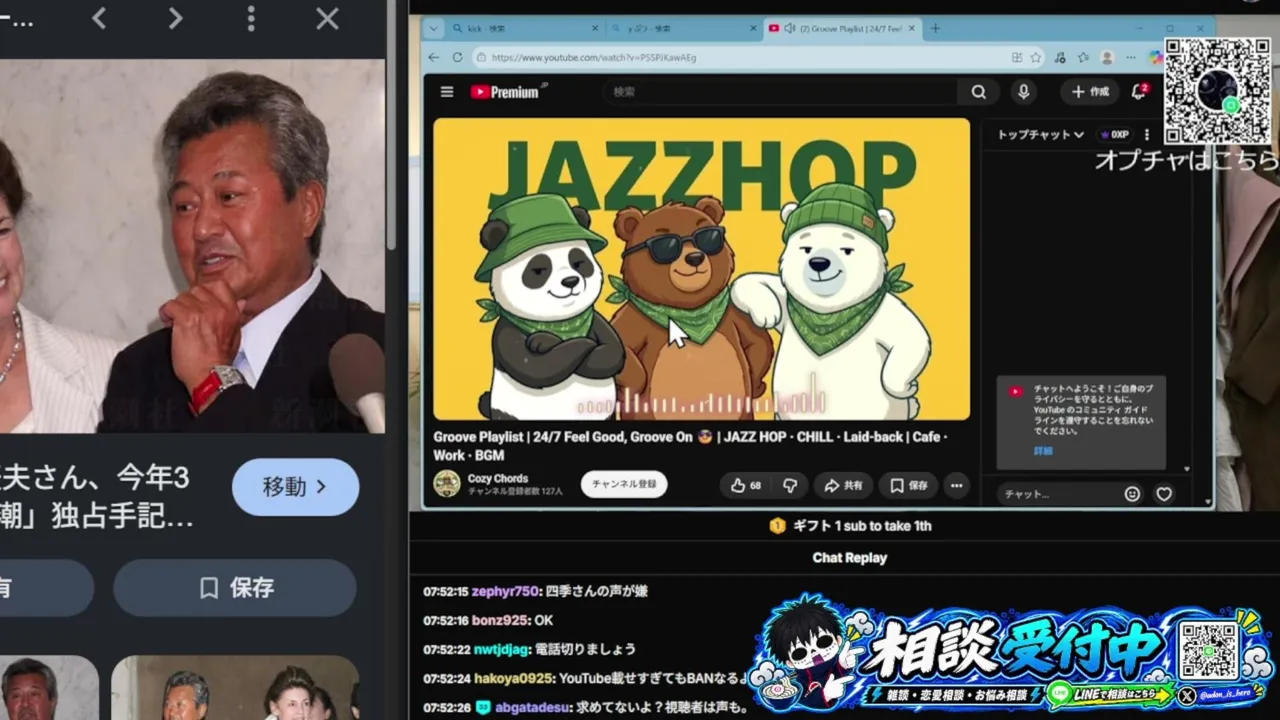
Task: Click the 作成 create button
Action: (1090, 92)
